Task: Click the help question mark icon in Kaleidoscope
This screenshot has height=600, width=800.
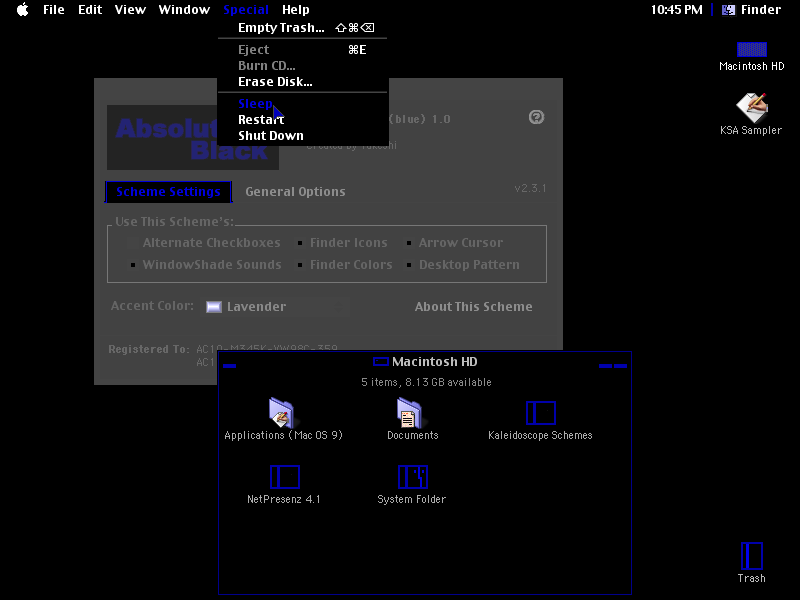Action: click(536, 117)
